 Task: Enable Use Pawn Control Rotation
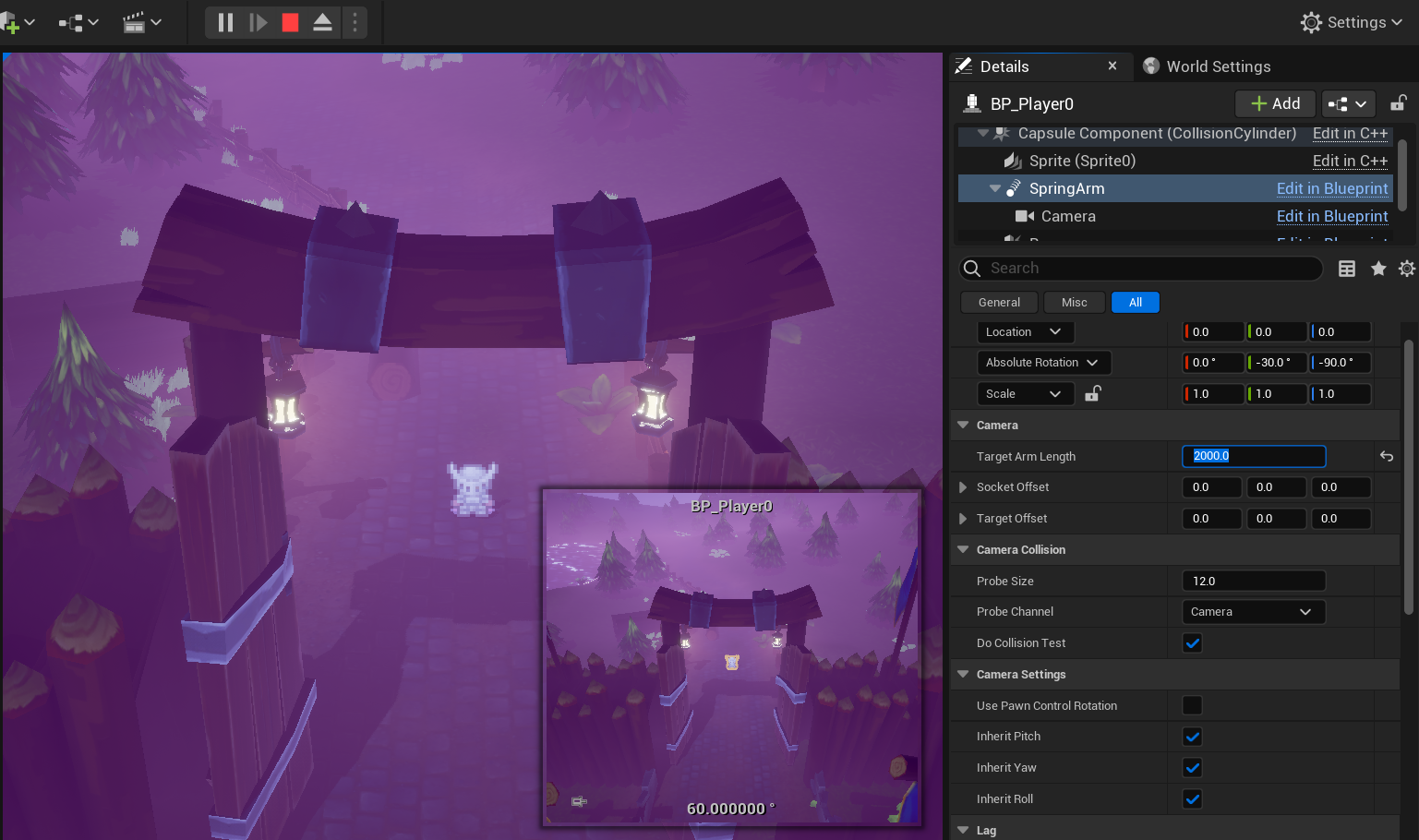tap(1192, 706)
